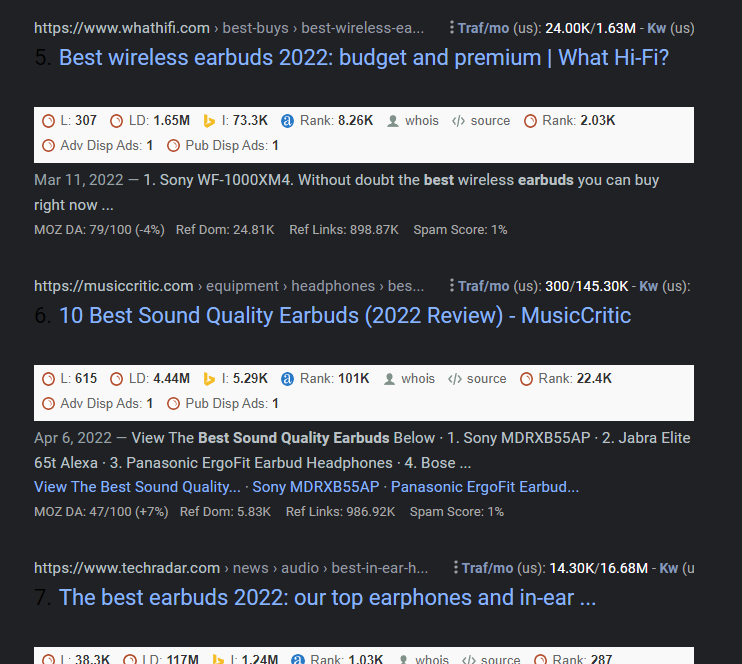This screenshot has width=742, height=664.
Task: Open the three-dot menu beside the techradar.com URL
Action: tap(456, 567)
